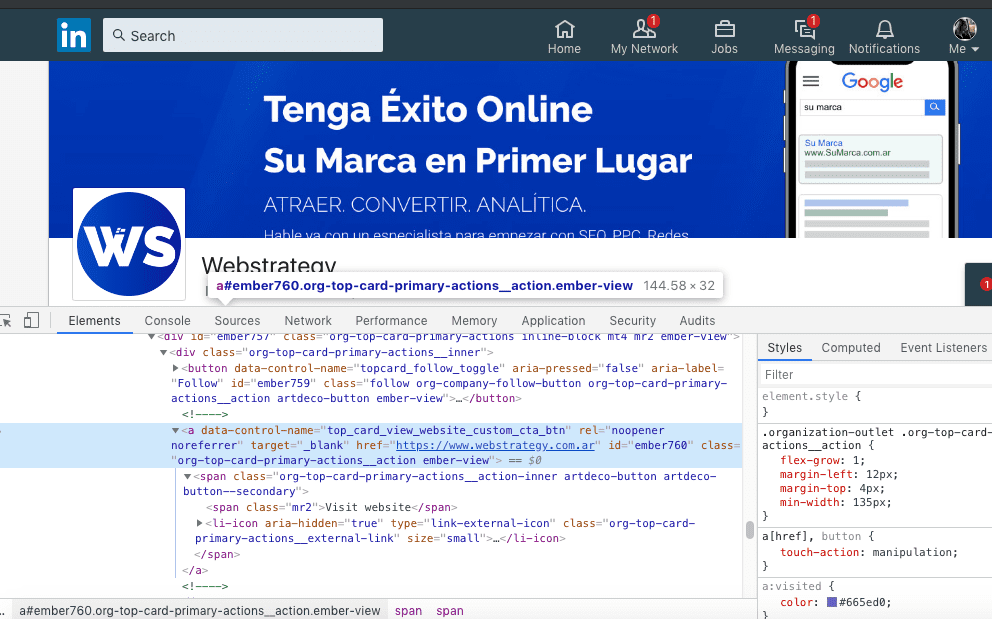Viewport: 992px width, 619px height.
Task: Click the Webstrategy company name heading
Action: [269, 265]
